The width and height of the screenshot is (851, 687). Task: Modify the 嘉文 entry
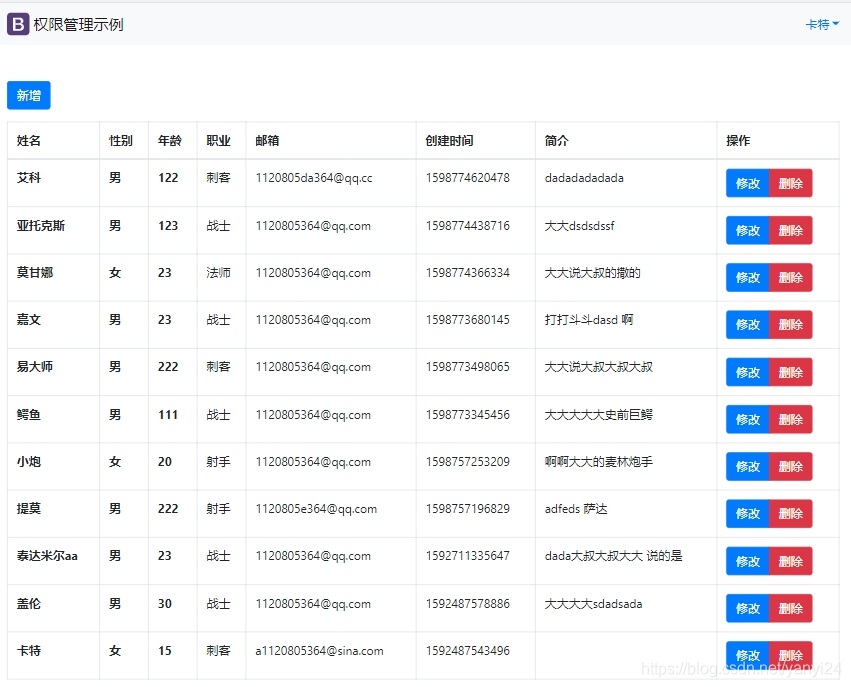(747, 325)
